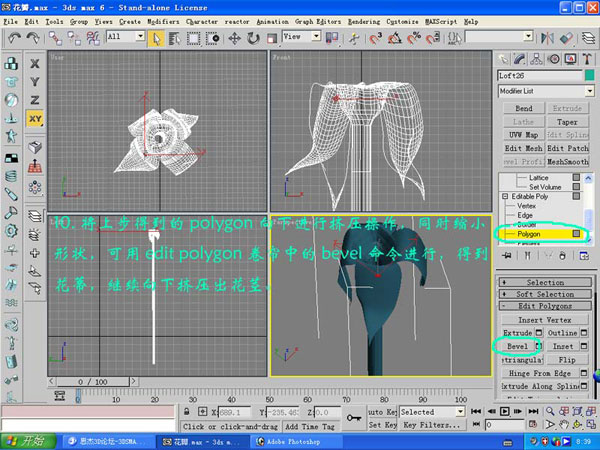Click the Loft26 object name field
600x450 pixels.
click(540, 75)
